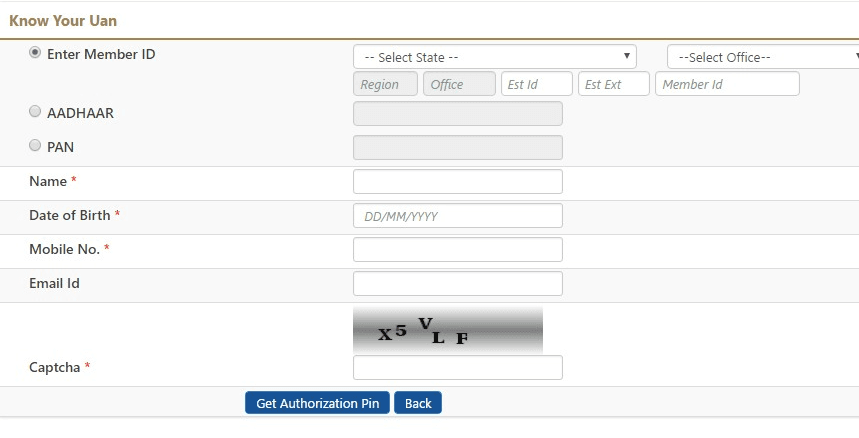Screen dimensions: 859x438
Task: Click the captcha image
Action: pyautogui.click(x=447, y=330)
